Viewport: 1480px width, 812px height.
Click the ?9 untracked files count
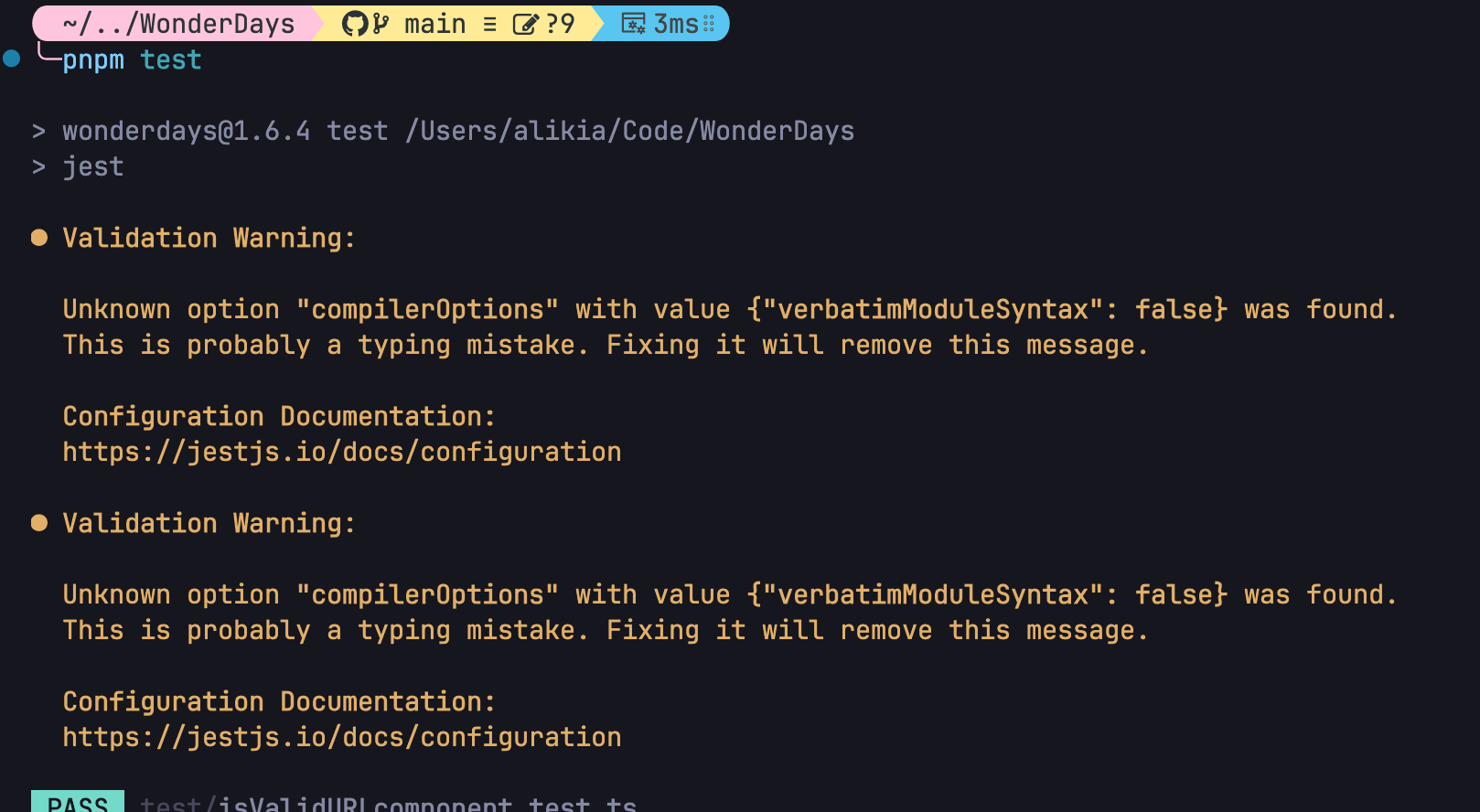(x=560, y=24)
